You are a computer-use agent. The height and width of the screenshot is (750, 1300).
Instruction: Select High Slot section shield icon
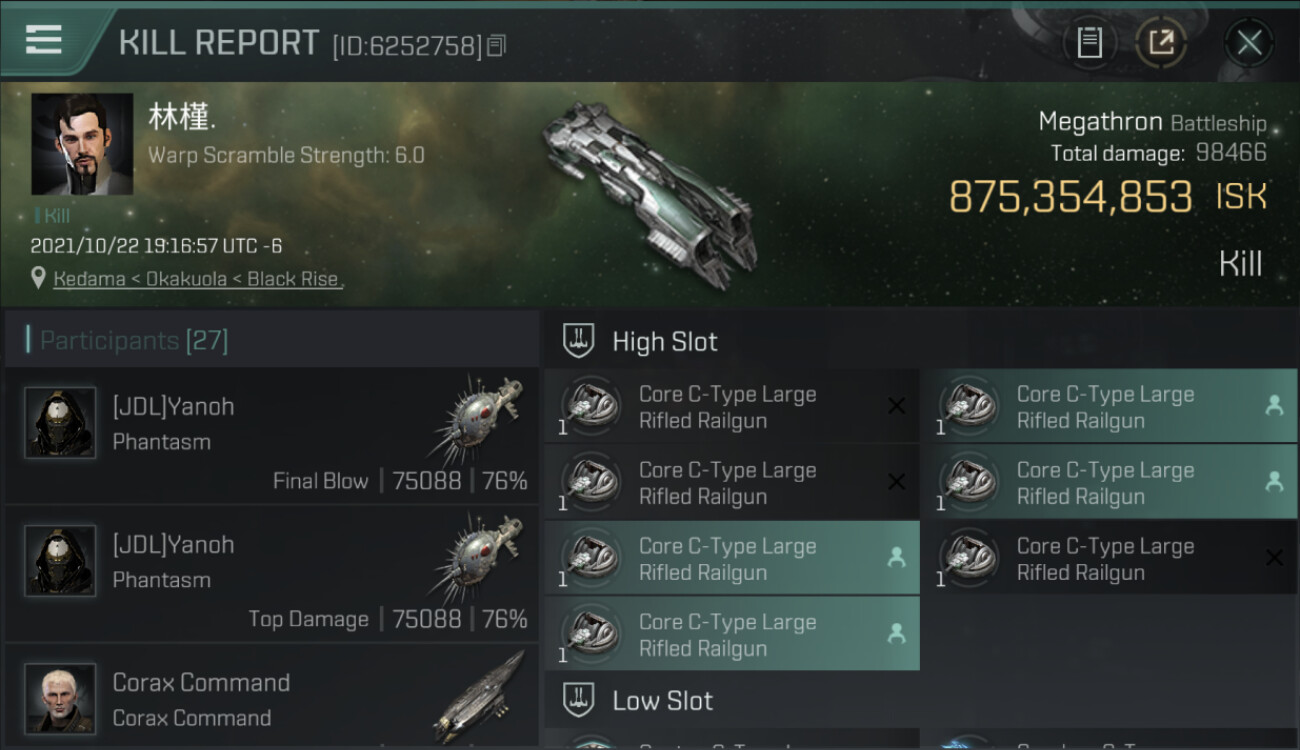pyautogui.click(x=579, y=341)
